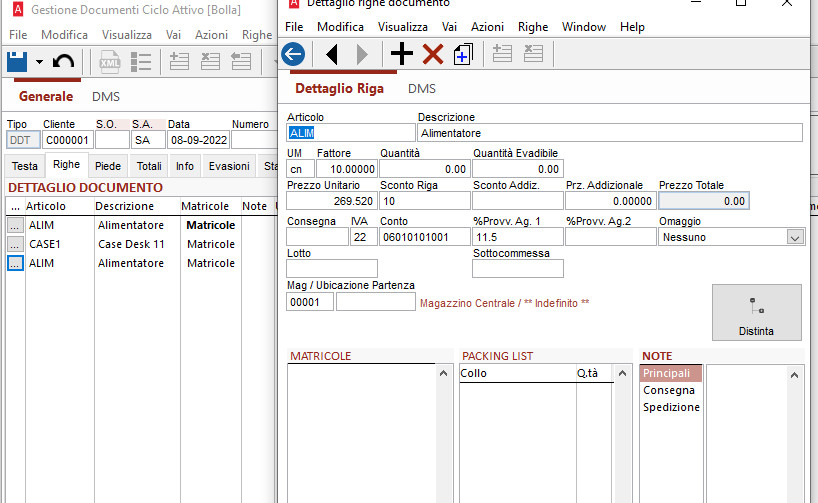This screenshot has width=818, height=503.
Task: Expand the Omaggio dropdown
Action: coord(795,238)
